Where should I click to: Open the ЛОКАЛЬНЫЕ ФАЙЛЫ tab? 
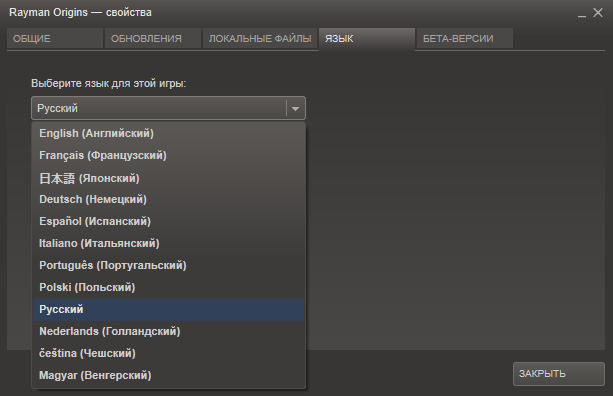coord(260,38)
